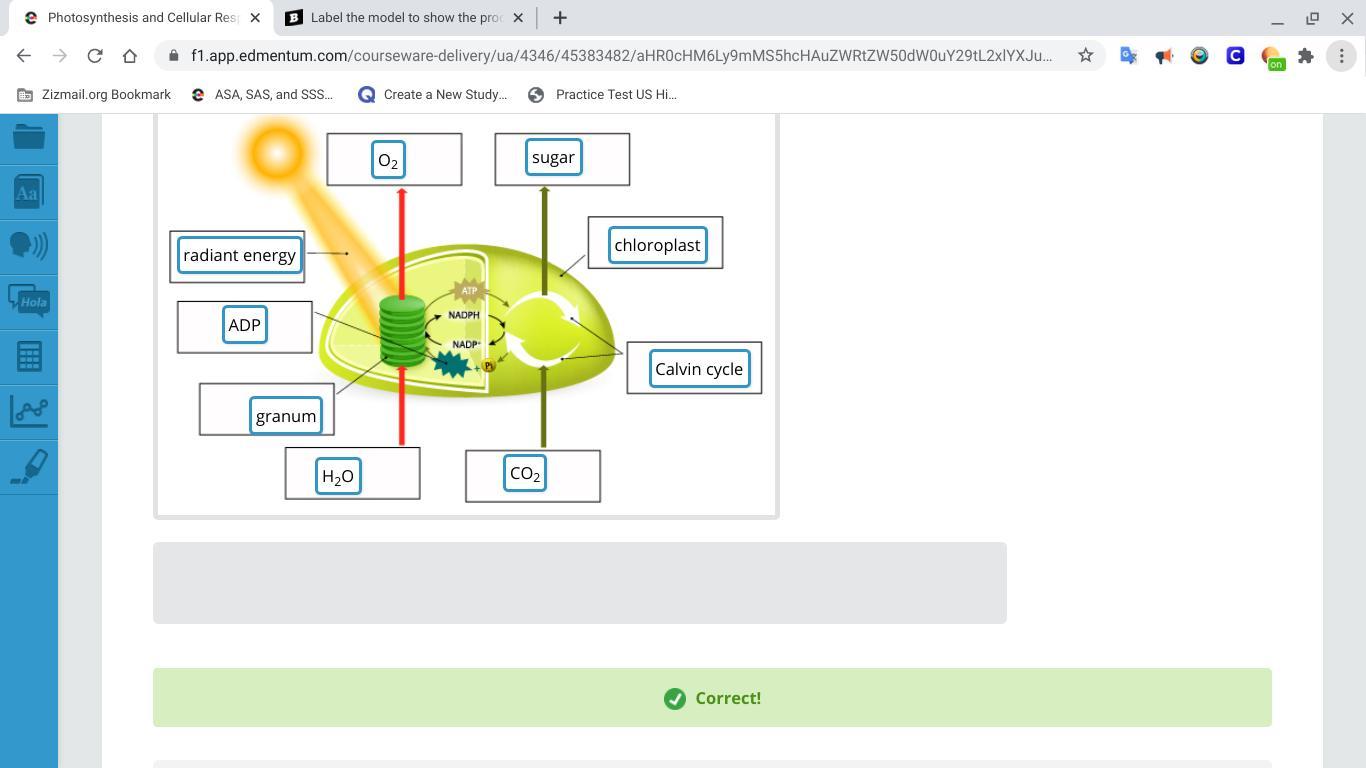Select the H2O label tile
This screenshot has height=768, width=1366.
coord(338,476)
